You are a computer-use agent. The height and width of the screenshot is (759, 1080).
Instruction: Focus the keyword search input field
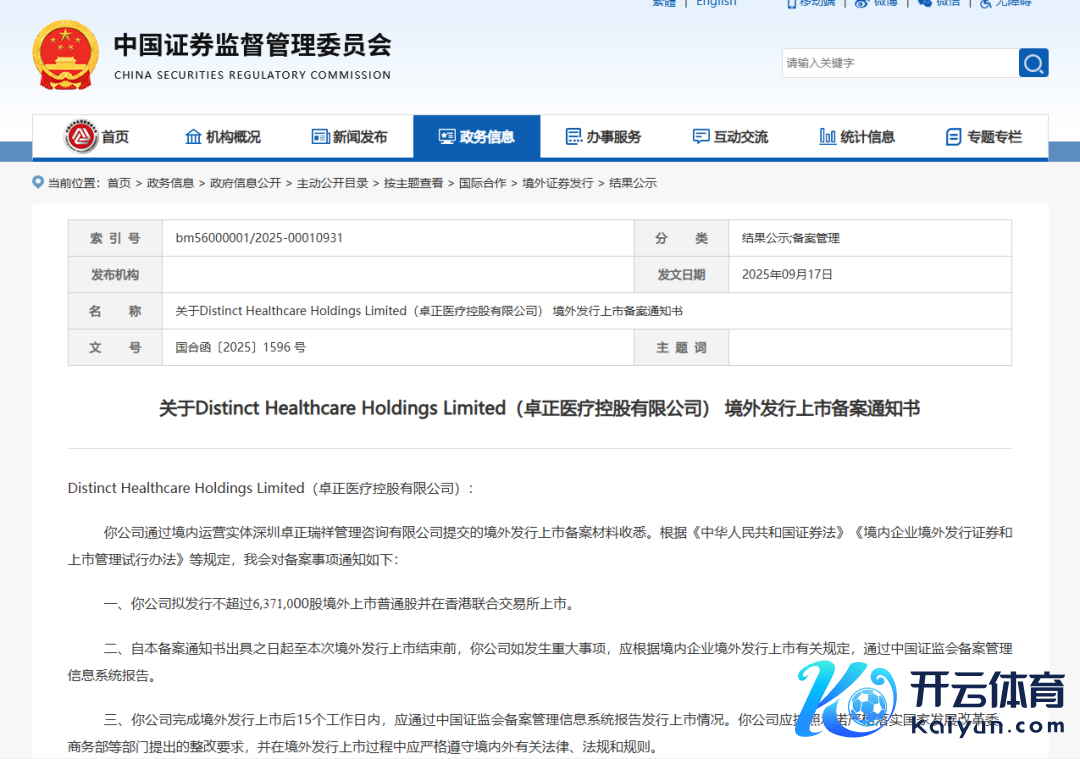(898, 63)
